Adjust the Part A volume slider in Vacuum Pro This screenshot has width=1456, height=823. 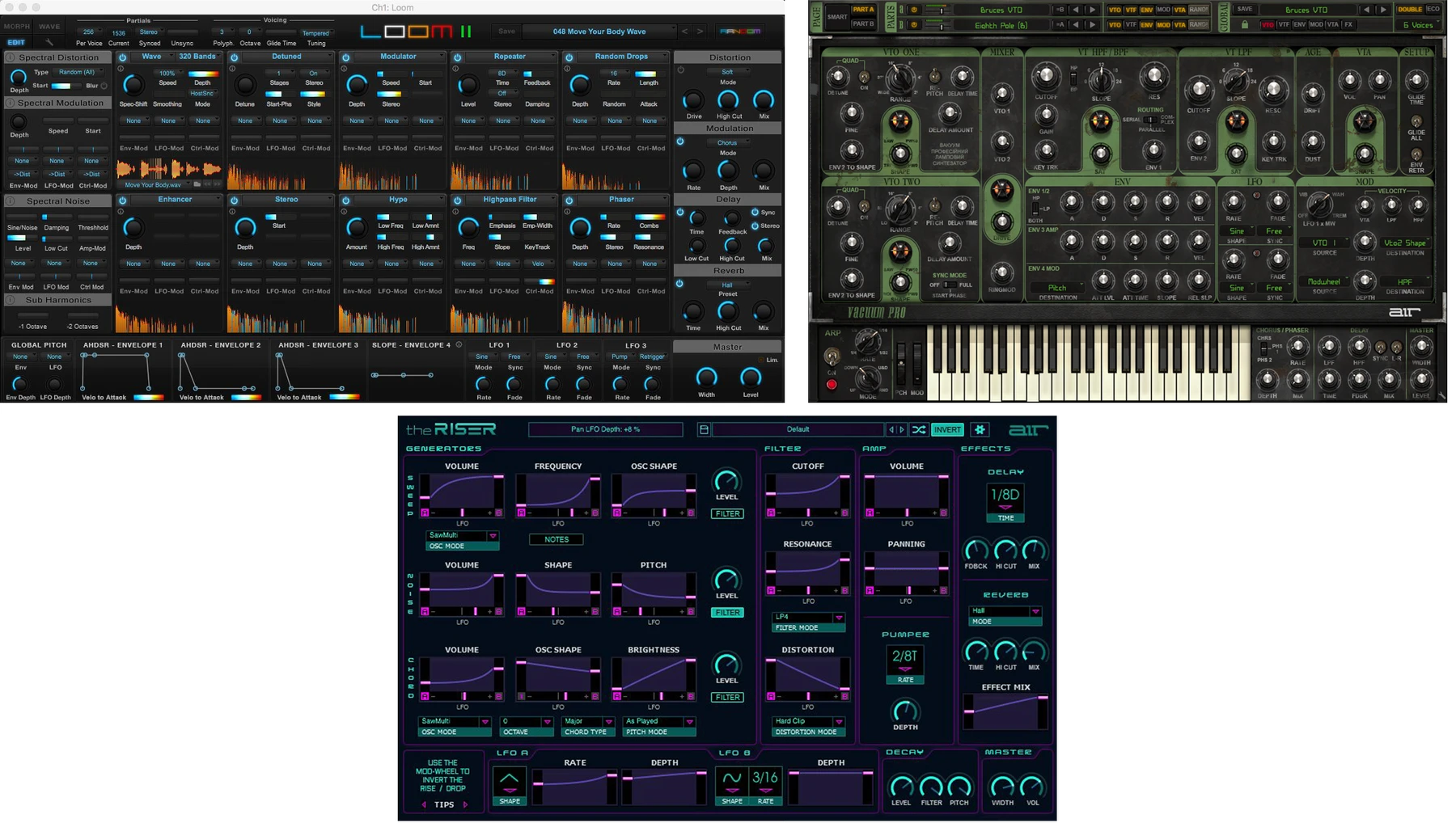tap(937, 10)
